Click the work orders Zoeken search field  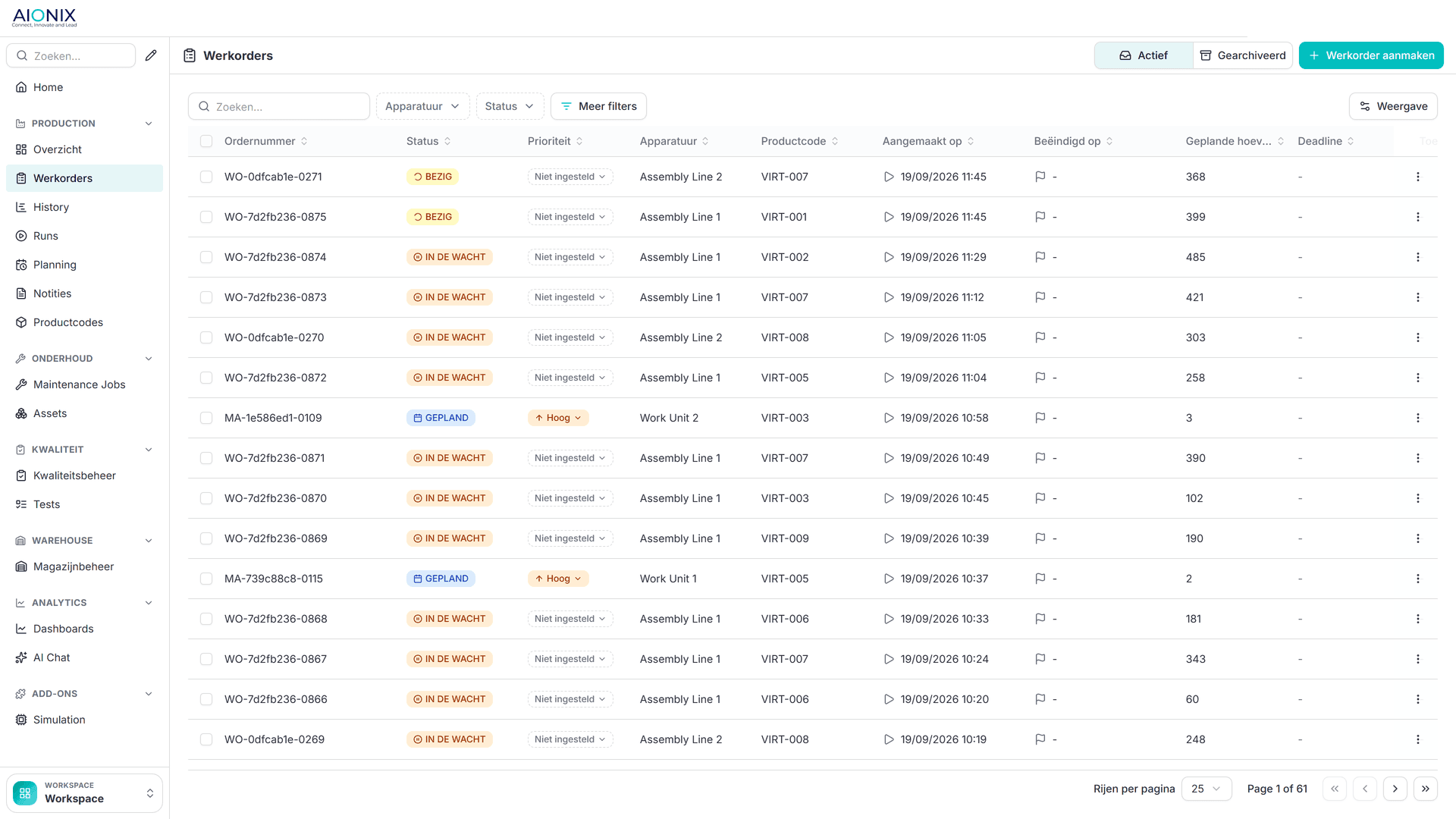[x=279, y=106]
